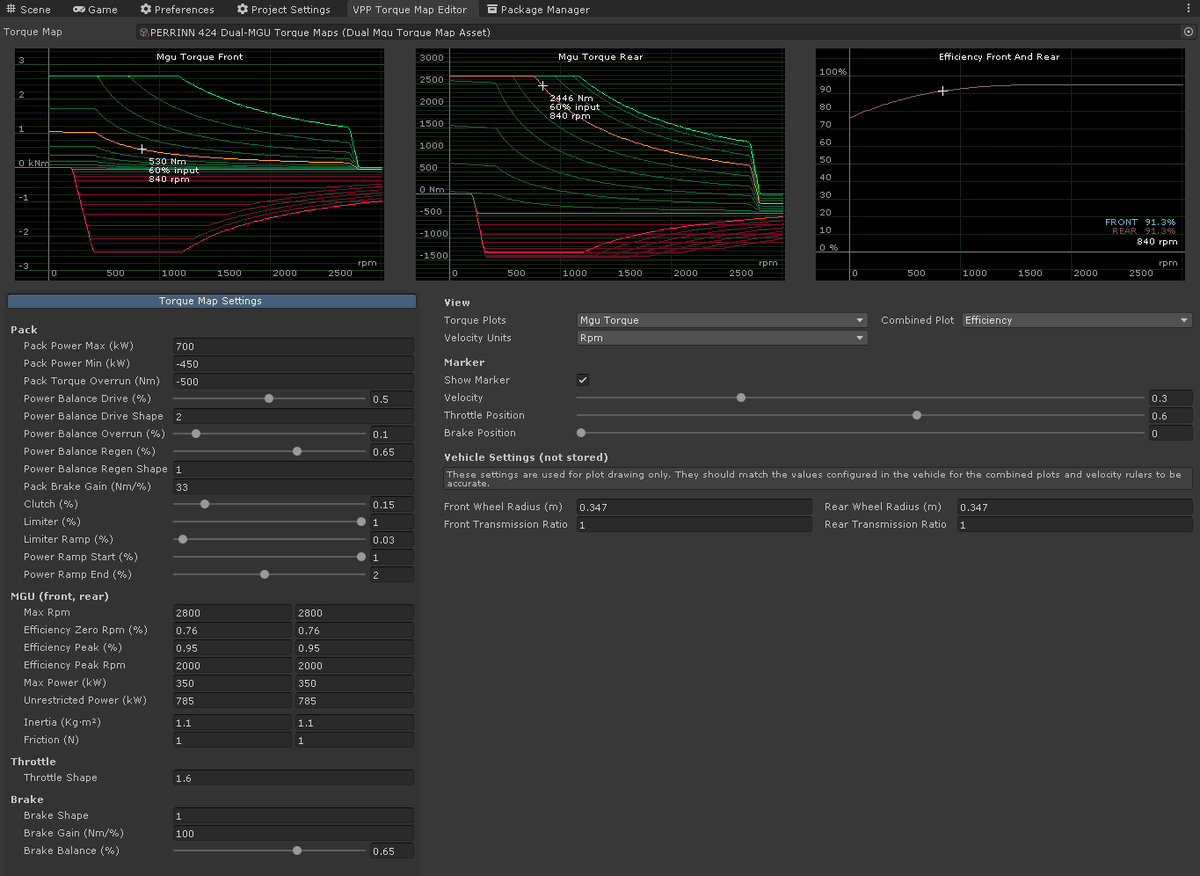Viewport: 1200px width, 876px height.
Task: Click the Game tab controller icon
Action: tap(78, 9)
